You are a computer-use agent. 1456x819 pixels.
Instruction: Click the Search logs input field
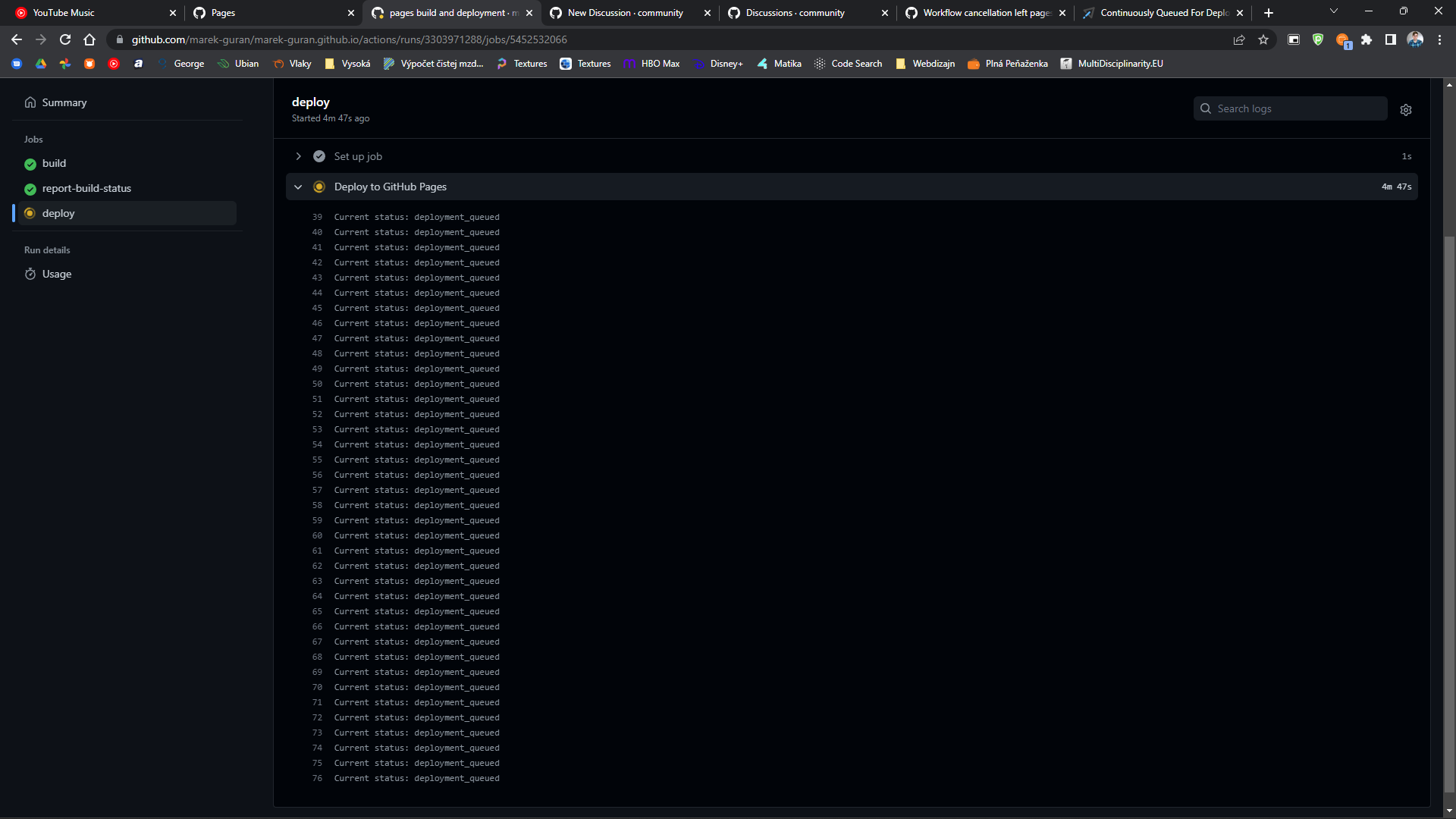[1291, 108]
